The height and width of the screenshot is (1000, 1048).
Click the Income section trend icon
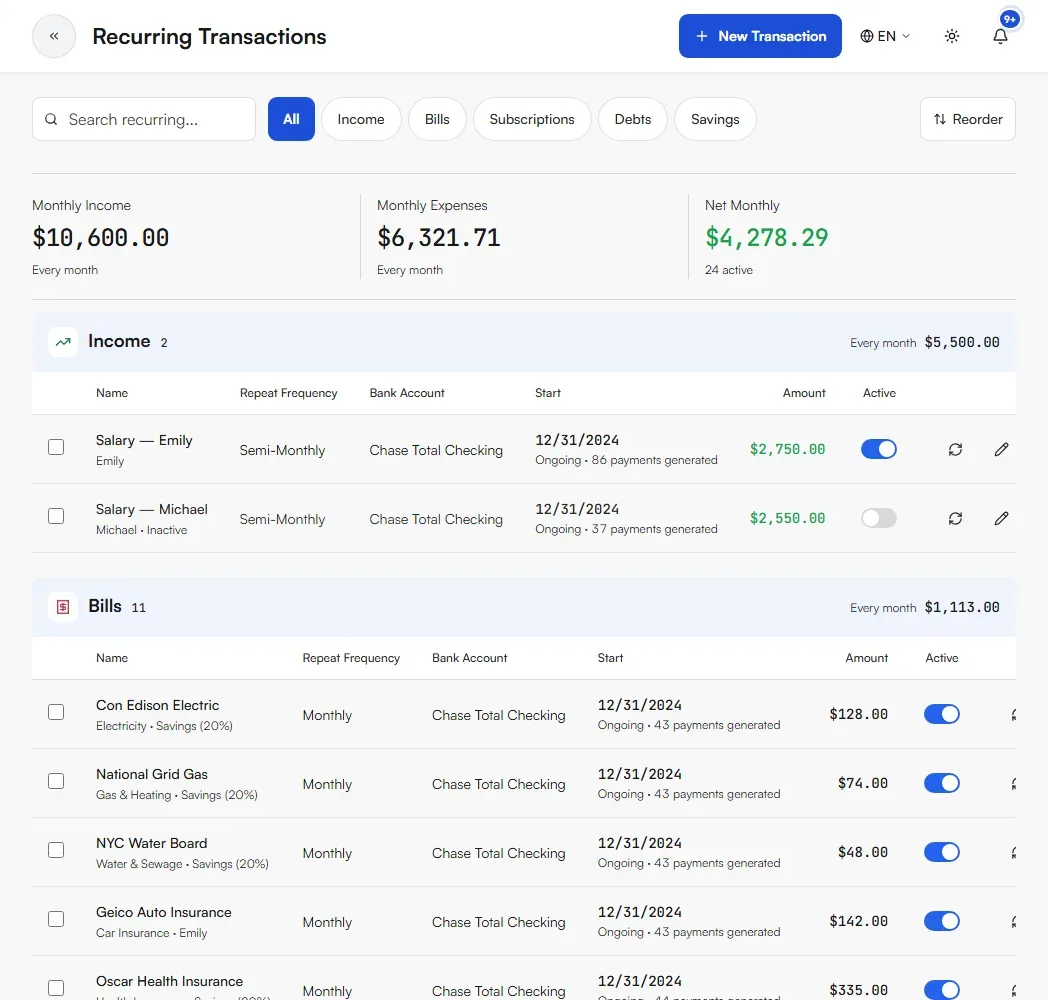pos(63,342)
